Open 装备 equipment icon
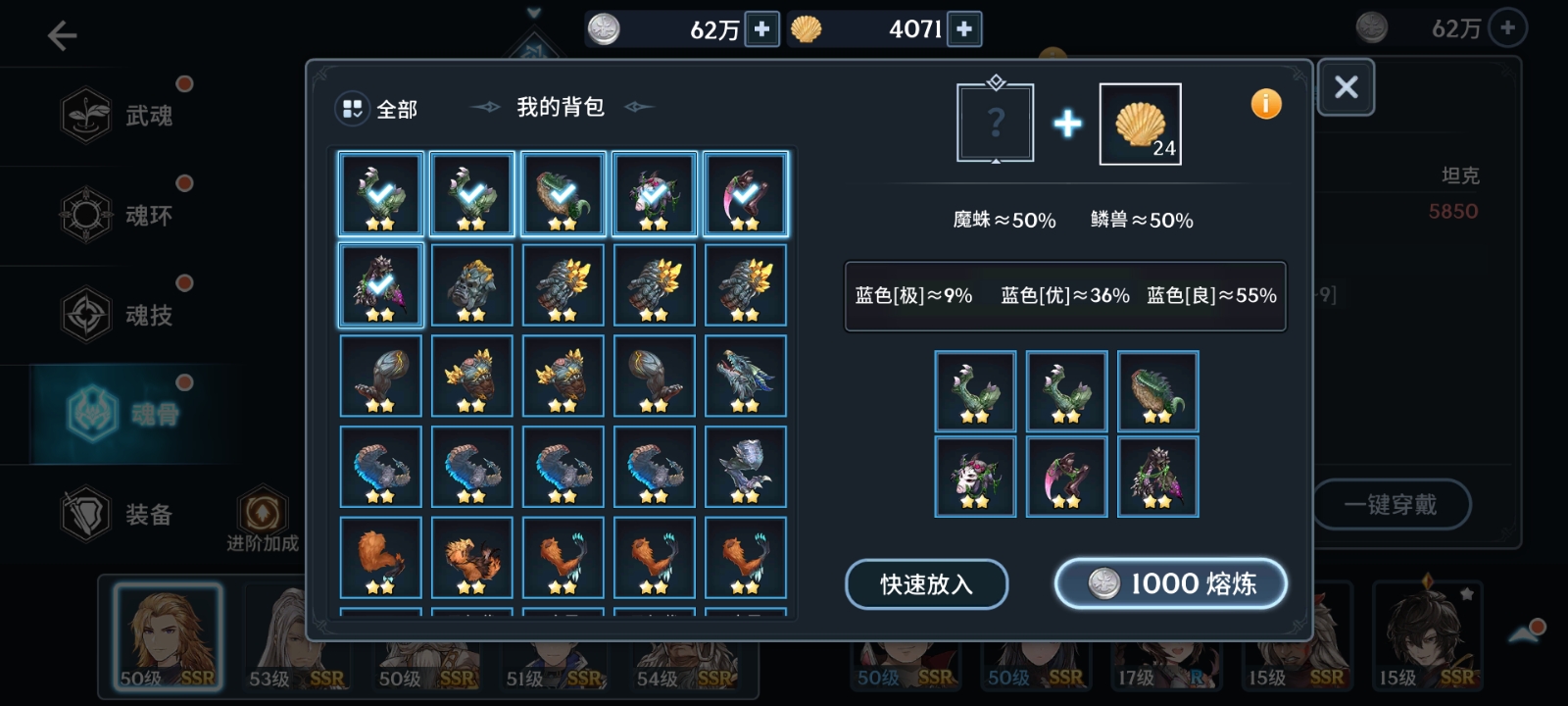1568x706 pixels. pyautogui.click(x=86, y=514)
